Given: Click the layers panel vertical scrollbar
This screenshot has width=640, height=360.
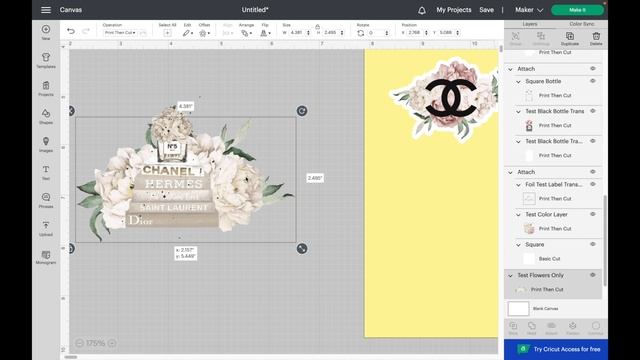Looking at the screenshot, I should (605, 241).
